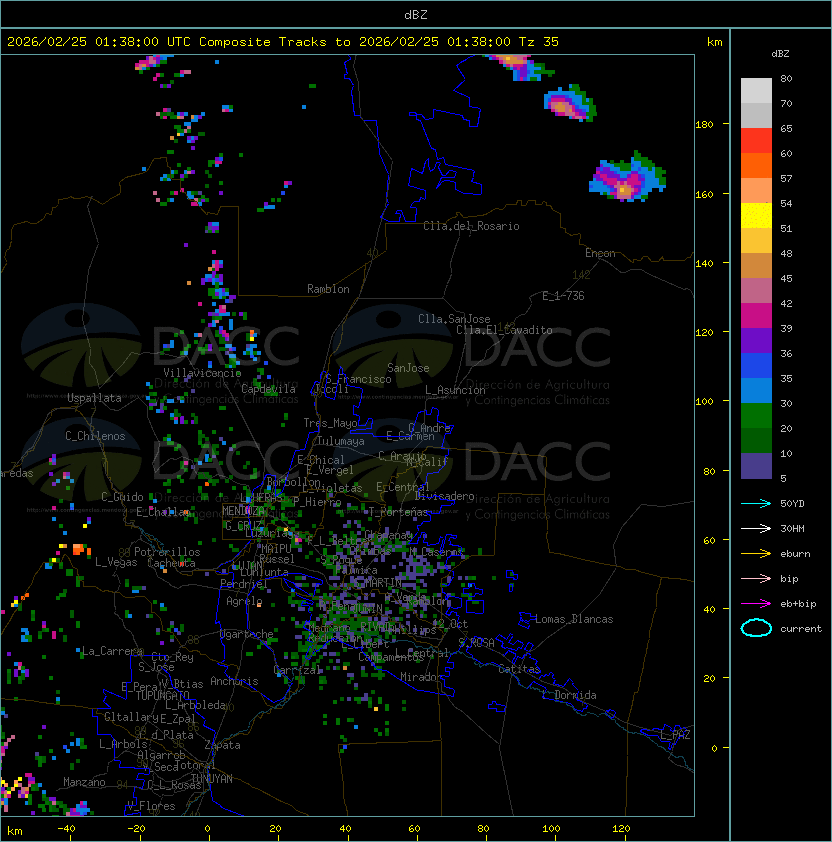The height and width of the screenshot is (842, 832).
Task: Click the 'Catitas' map label
Action: point(519,669)
